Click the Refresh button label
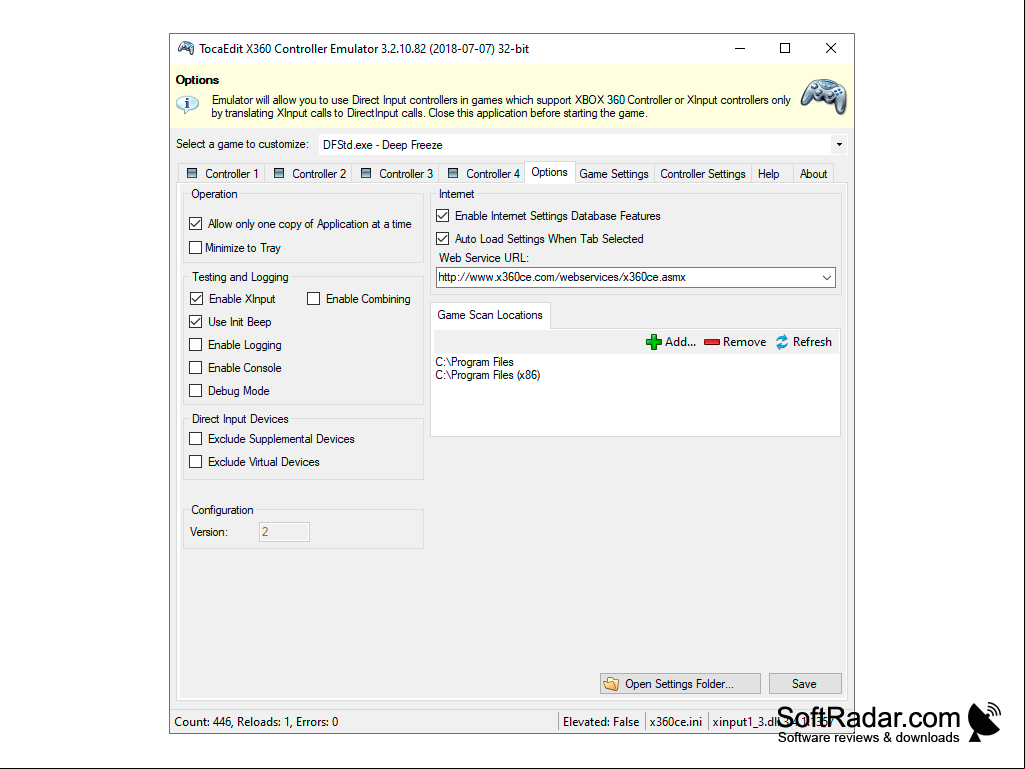The height and width of the screenshot is (769, 1025). pyautogui.click(x=813, y=342)
